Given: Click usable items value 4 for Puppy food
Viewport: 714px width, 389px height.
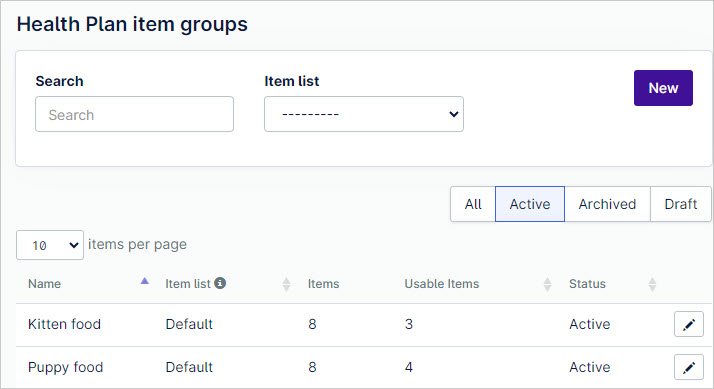Looking at the screenshot, I should click(408, 367).
